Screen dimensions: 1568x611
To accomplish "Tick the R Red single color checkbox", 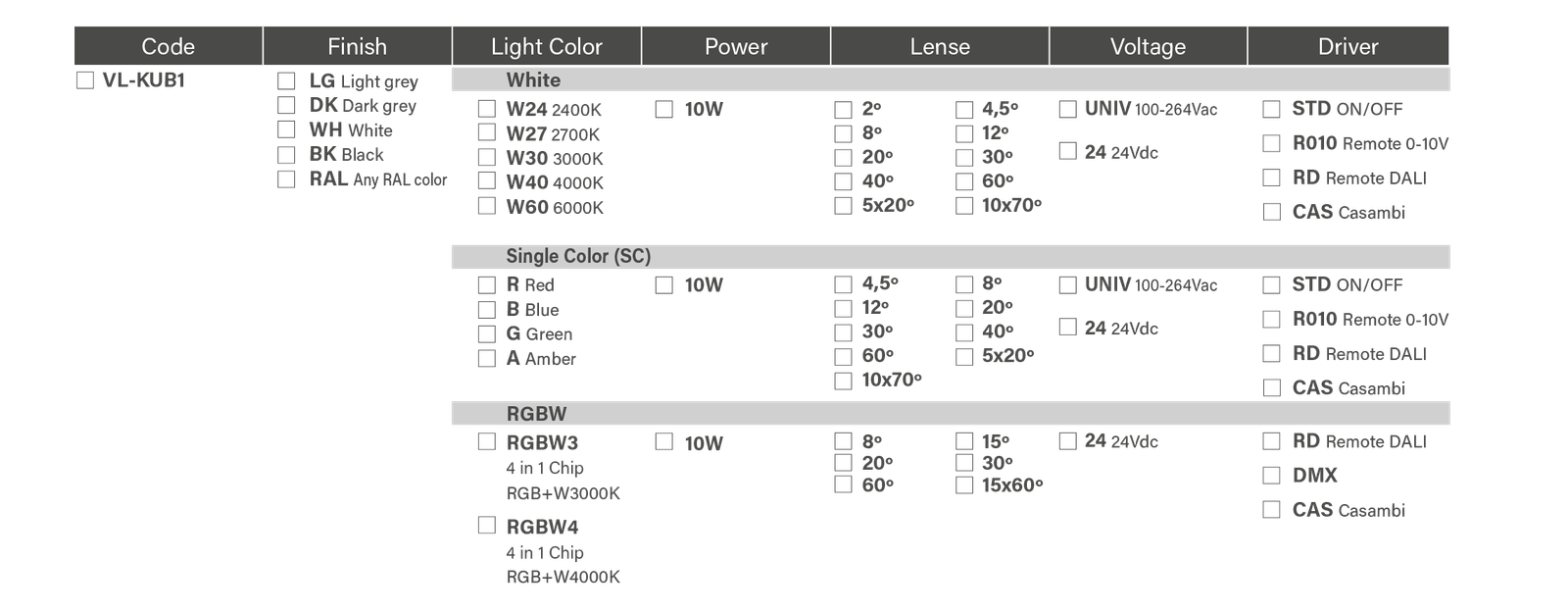I will pyautogui.click(x=487, y=285).
